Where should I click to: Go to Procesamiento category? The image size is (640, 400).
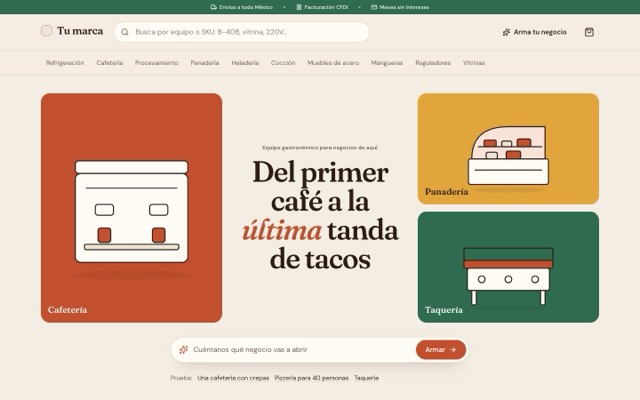click(x=157, y=62)
